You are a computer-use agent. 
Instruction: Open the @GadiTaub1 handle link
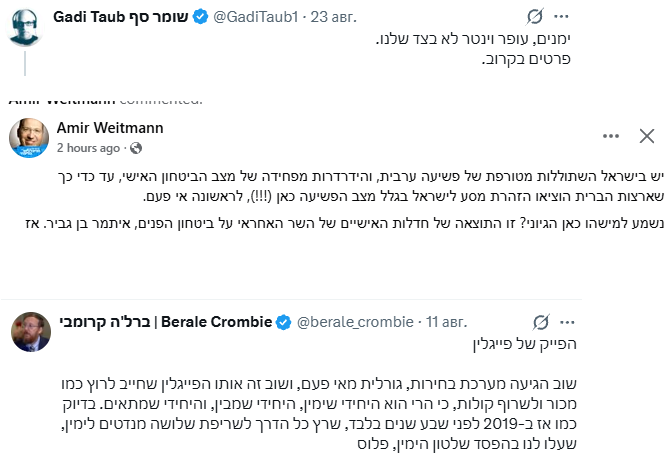(255, 17)
